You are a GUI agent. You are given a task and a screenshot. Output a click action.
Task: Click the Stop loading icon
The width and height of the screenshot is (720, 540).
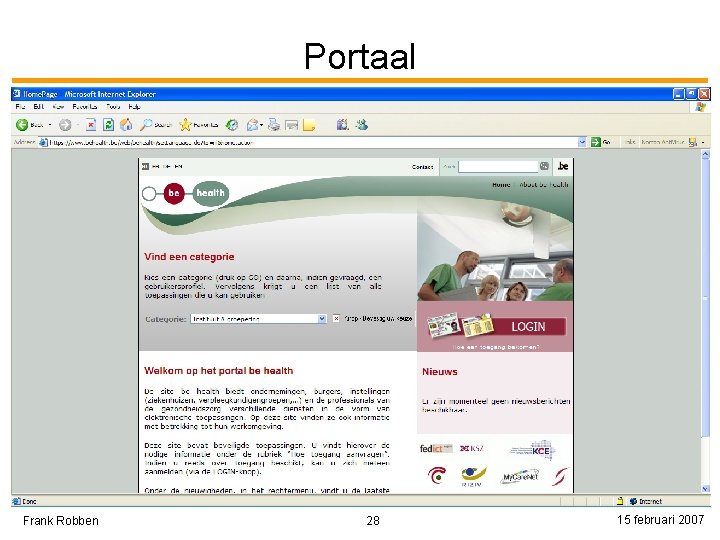click(x=91, y=125)
